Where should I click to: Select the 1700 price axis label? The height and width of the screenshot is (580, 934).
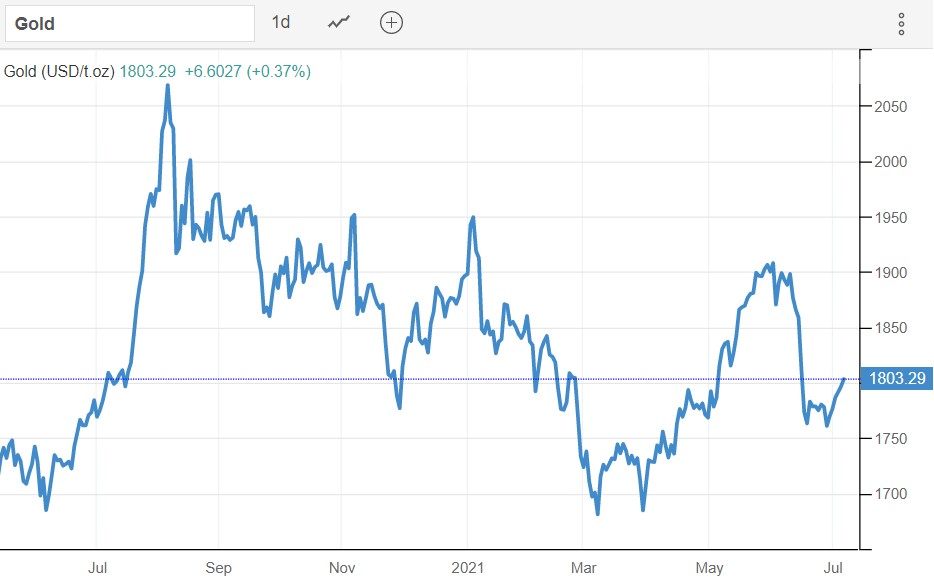[x=890, y=495]
